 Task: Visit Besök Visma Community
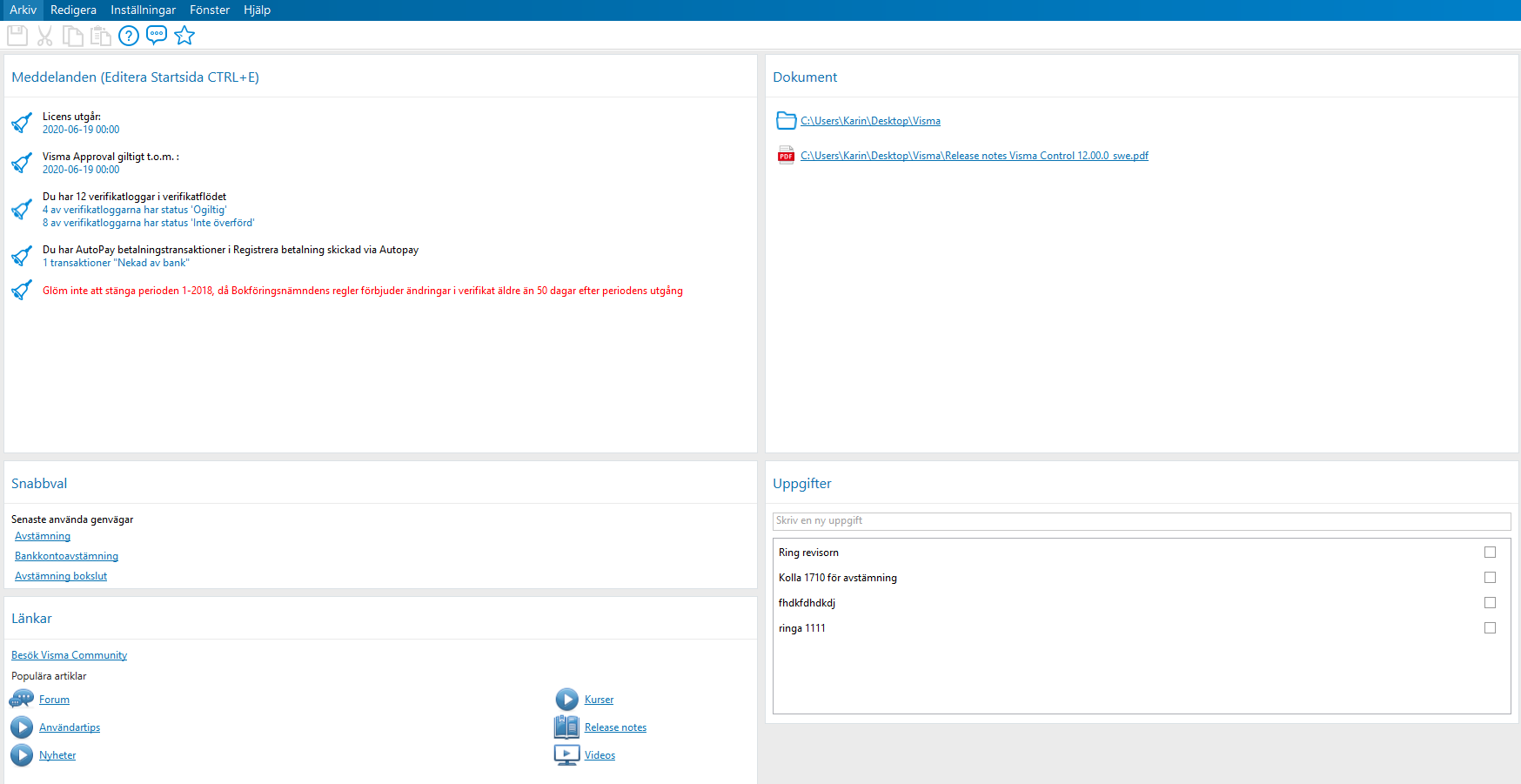tap(68, 654)
